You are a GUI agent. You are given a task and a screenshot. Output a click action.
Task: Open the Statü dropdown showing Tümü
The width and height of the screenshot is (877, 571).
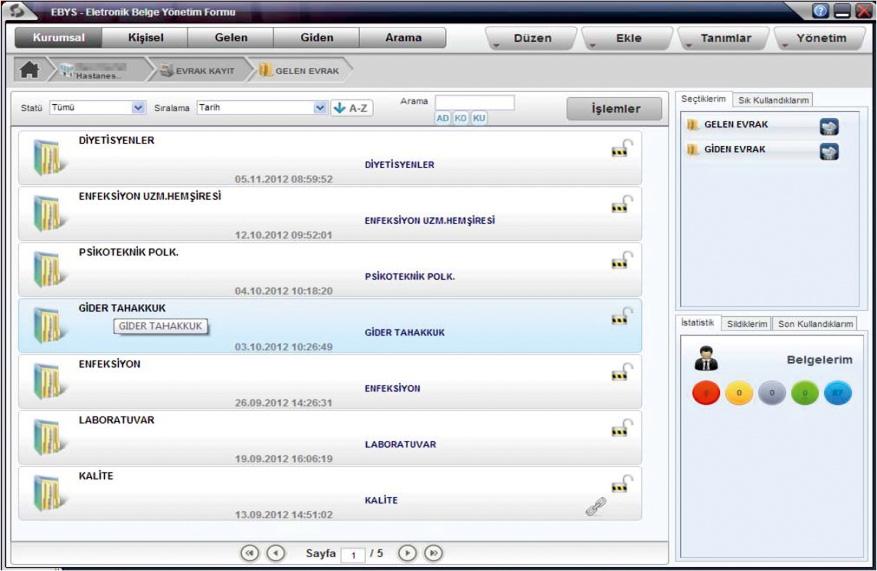click(x=97, y=108)
